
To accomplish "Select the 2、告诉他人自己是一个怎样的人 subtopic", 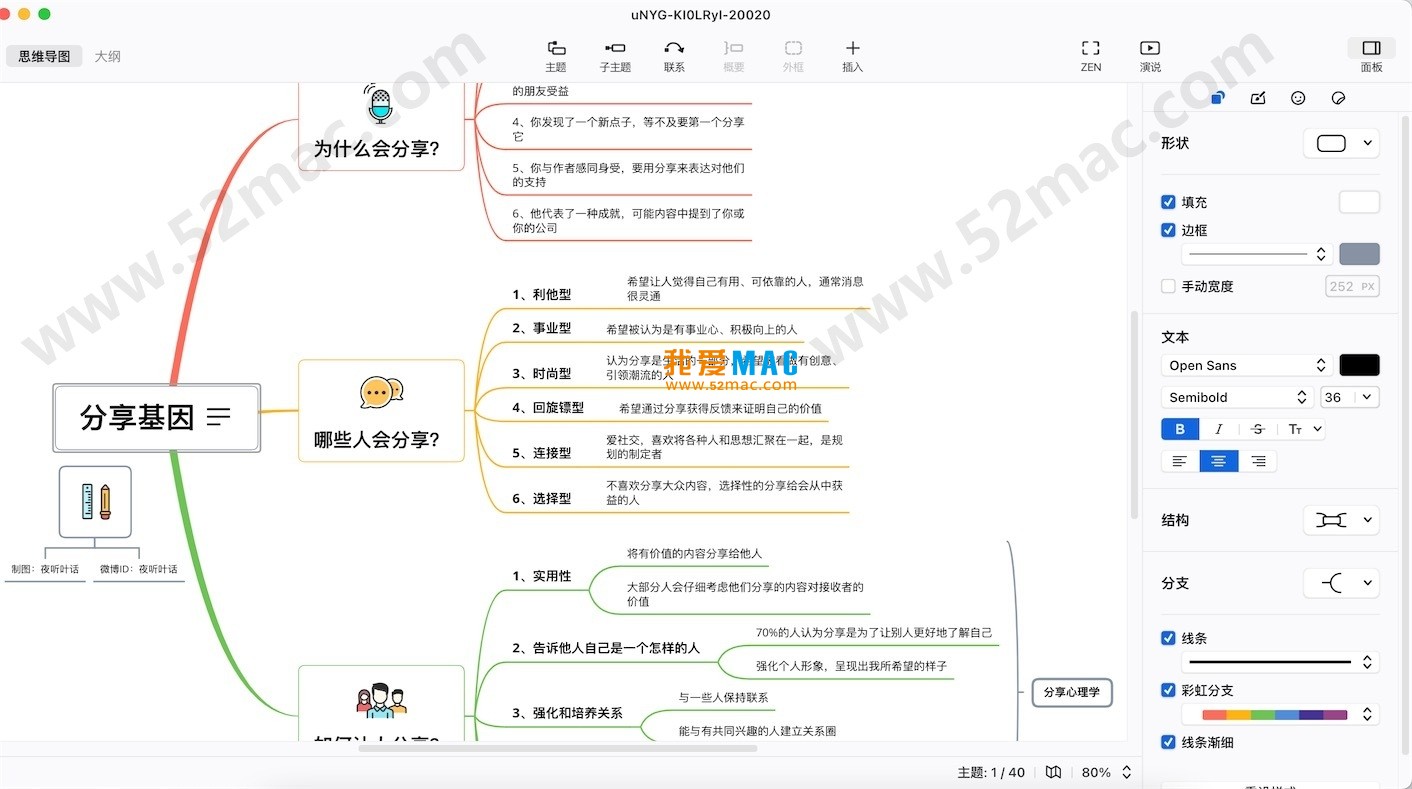I will pyautogui.click(x=606, y=648).
